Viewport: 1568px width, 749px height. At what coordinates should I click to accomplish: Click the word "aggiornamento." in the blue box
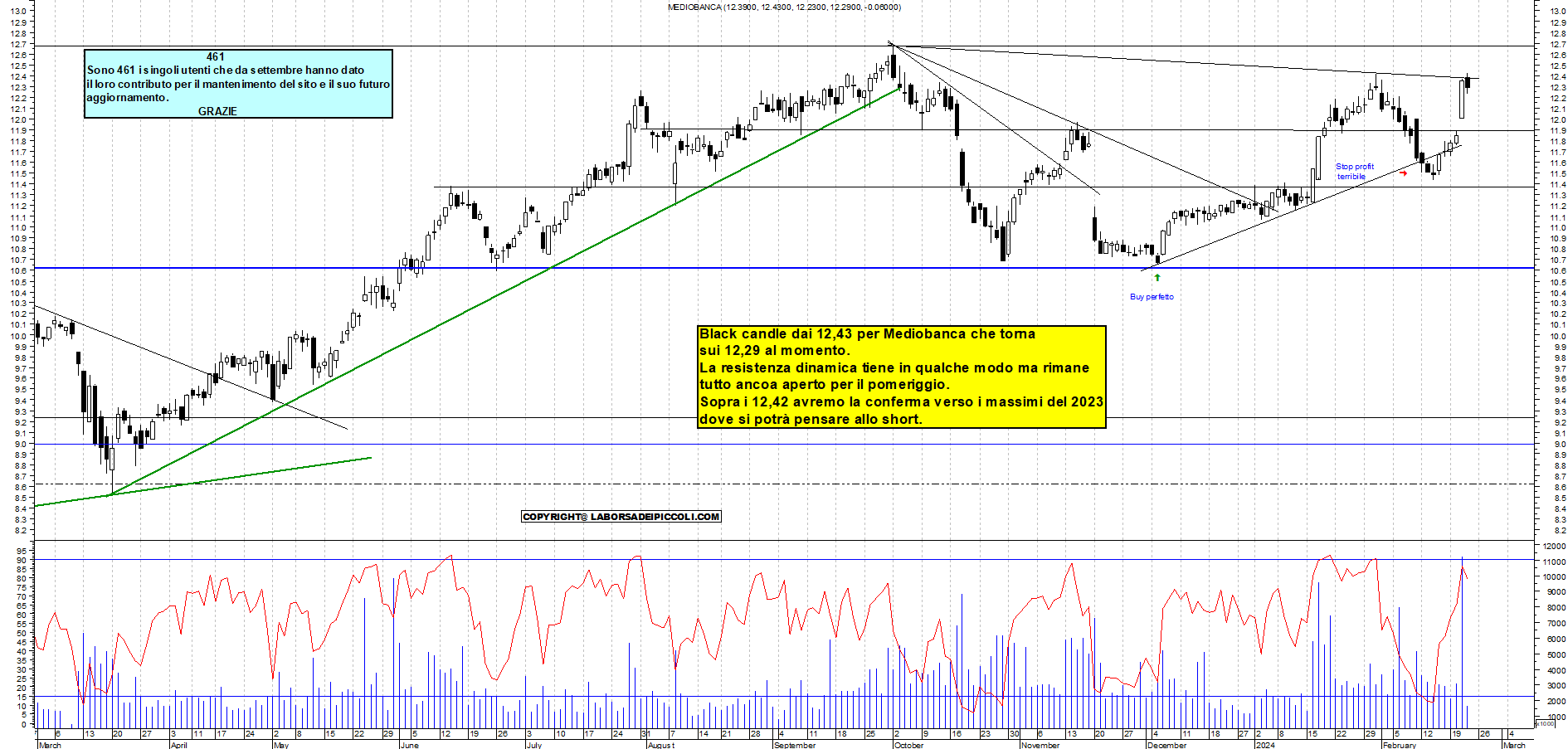point(128,98)
